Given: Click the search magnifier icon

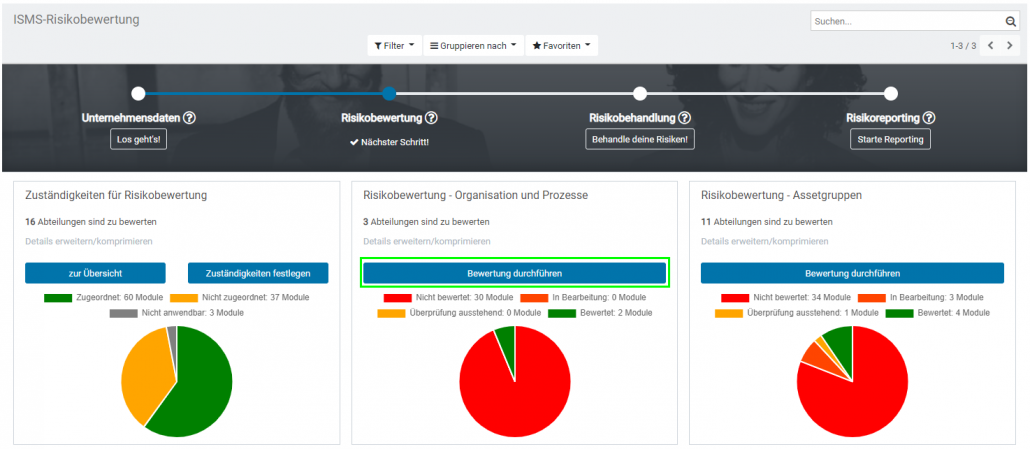Looking at the screenshot, I should point(1010,21).
